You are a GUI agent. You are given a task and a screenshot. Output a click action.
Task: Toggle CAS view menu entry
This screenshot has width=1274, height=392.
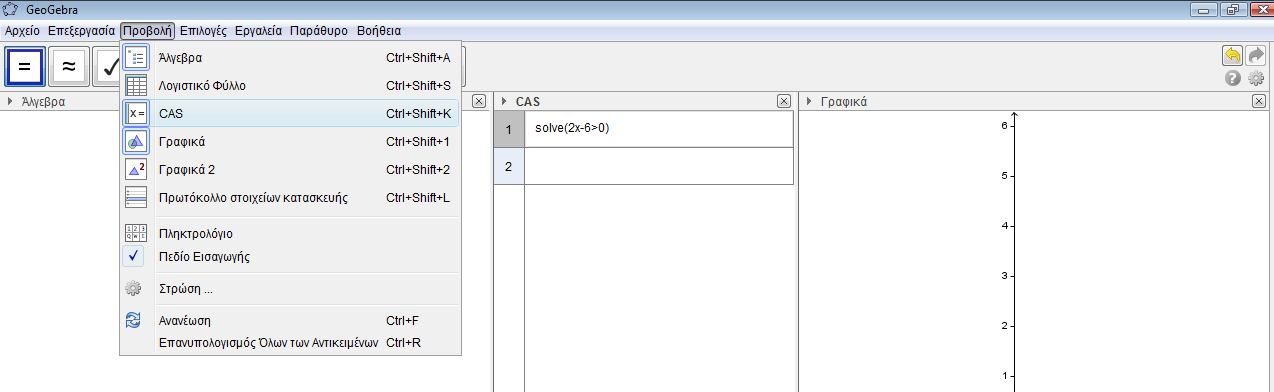point(290,114)
